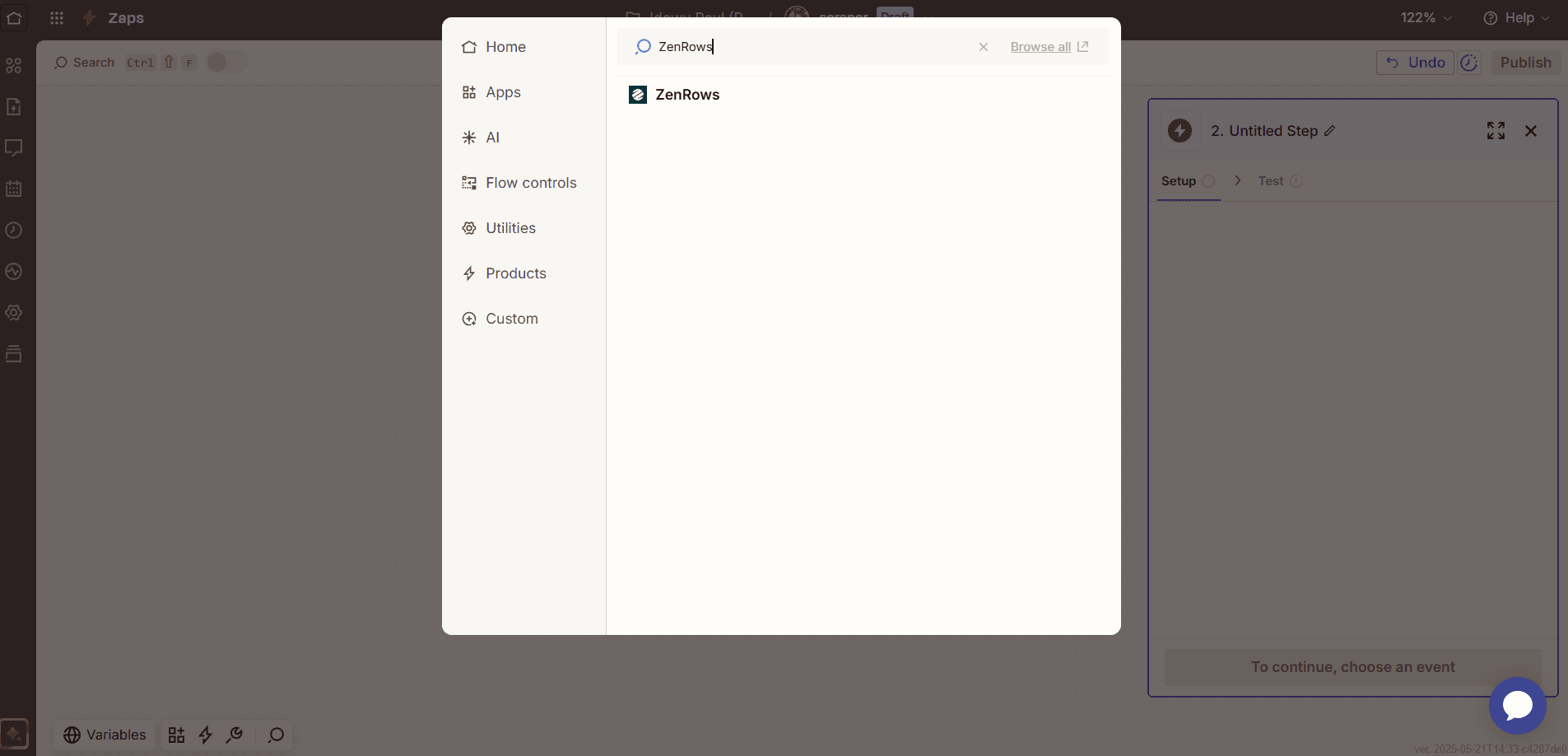Click 'To continue, choose an event' button
This screenshot has width=1568, height=756.
pyautogui.click(x=1352, y=667)
